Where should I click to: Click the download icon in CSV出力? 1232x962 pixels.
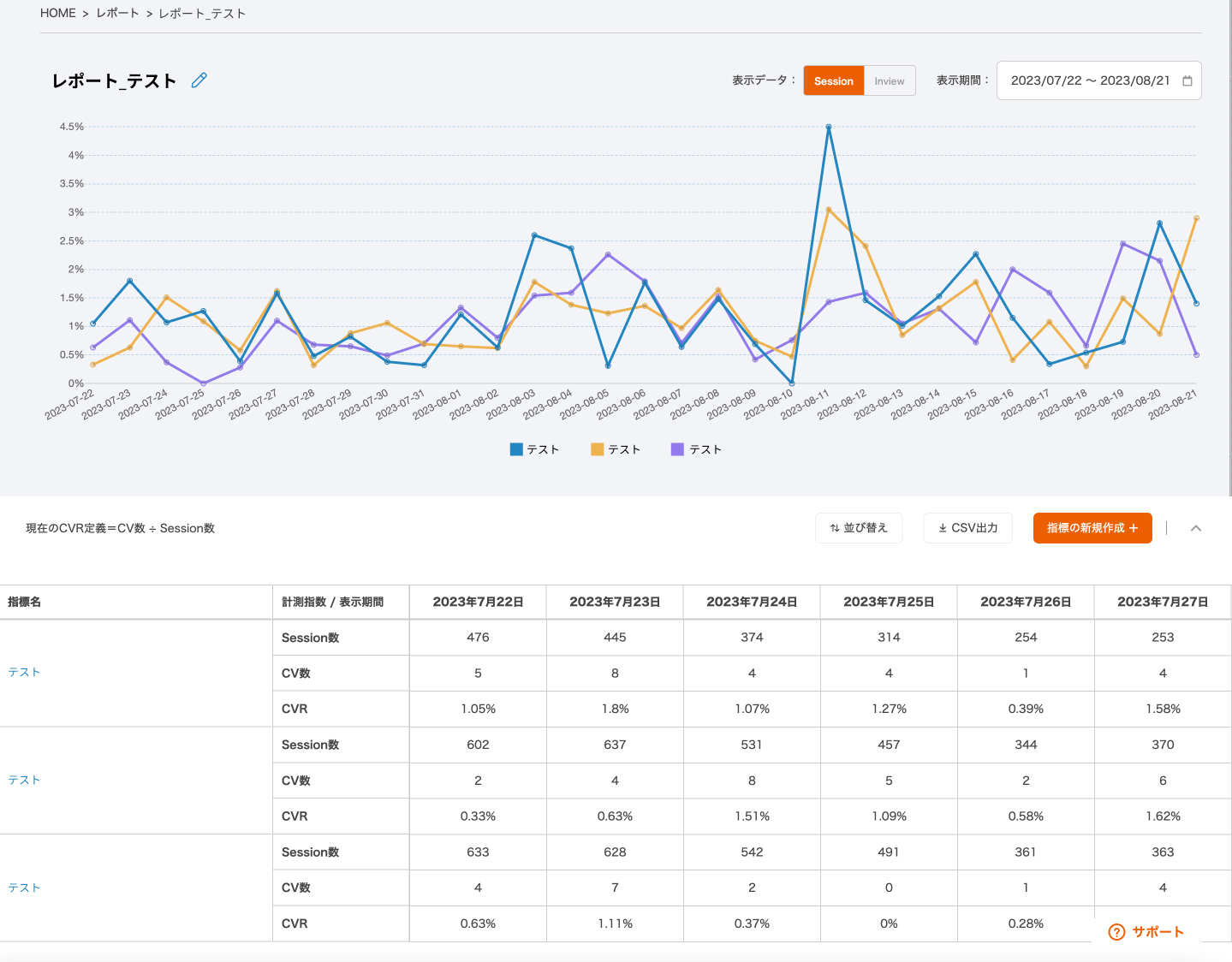pos(943,528)
